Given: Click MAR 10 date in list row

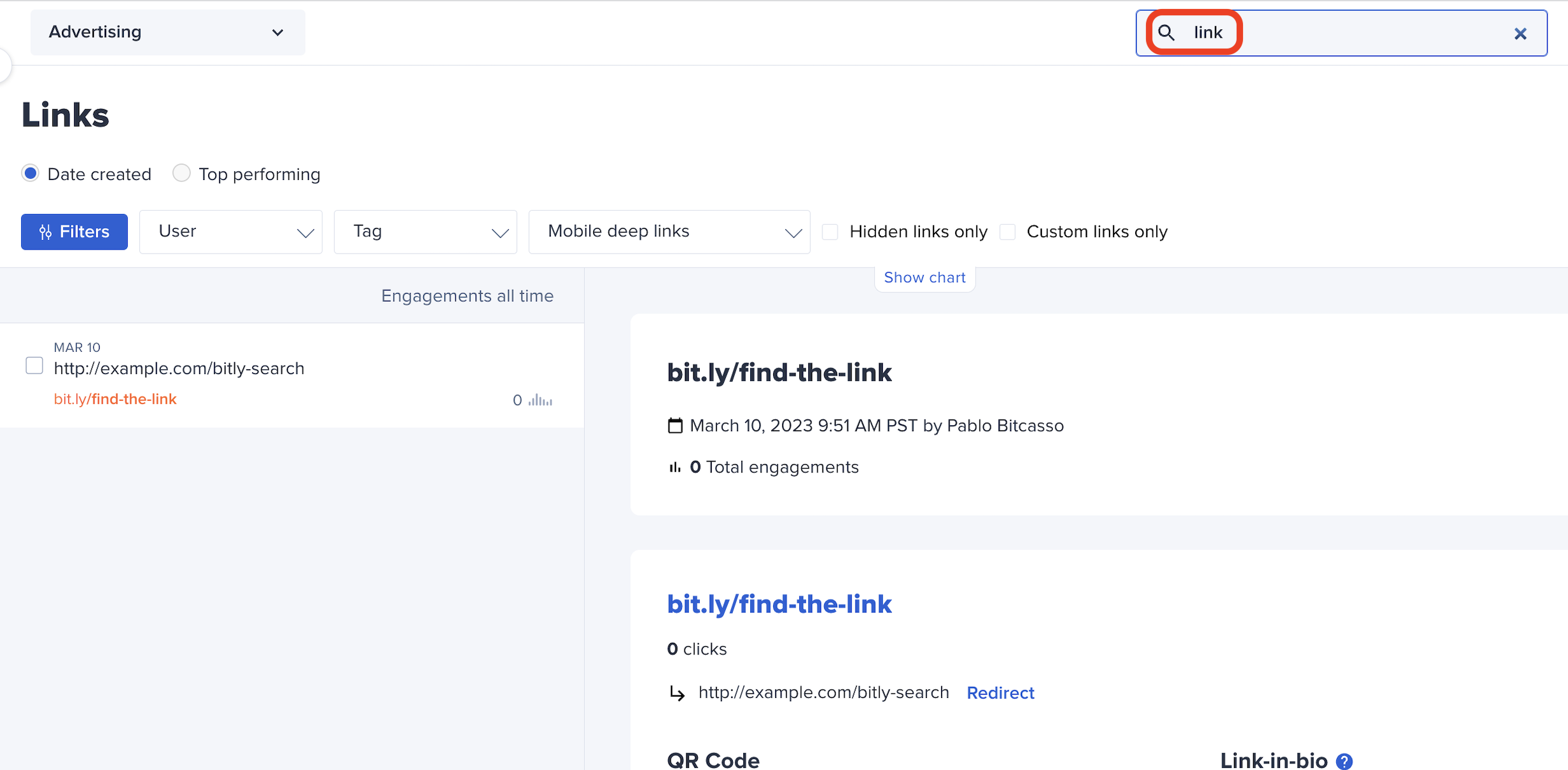Looking at the screenshot, I should tap(77, 347).
